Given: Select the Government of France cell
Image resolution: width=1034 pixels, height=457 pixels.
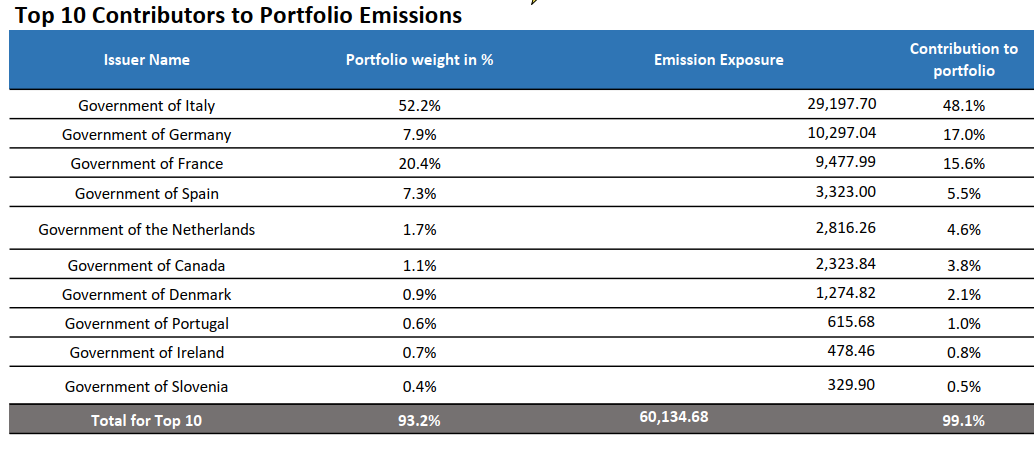Looking at the screenshot, I should tap(146, 163).
